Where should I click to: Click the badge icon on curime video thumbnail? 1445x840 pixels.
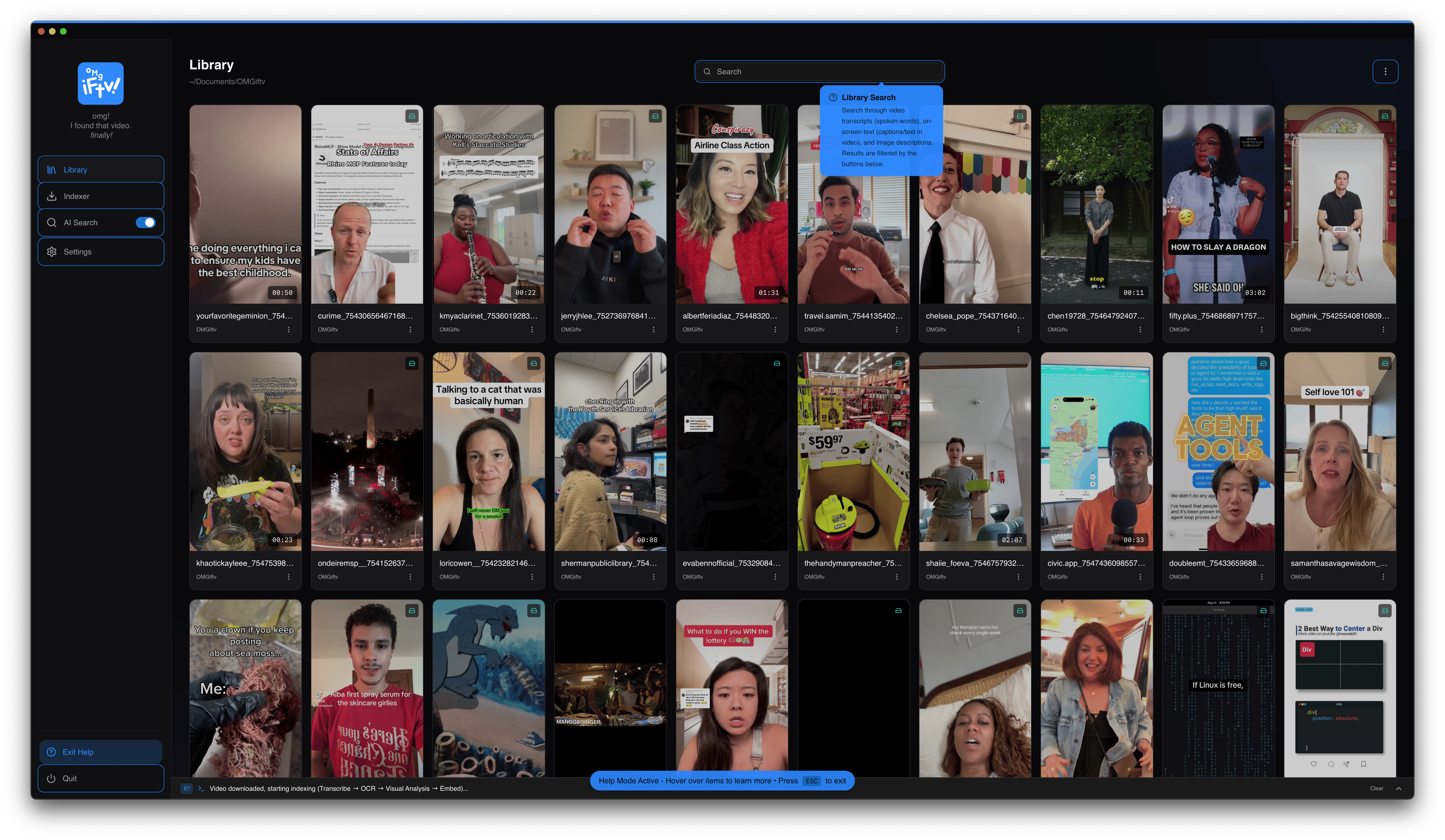(x=412, y=116)
